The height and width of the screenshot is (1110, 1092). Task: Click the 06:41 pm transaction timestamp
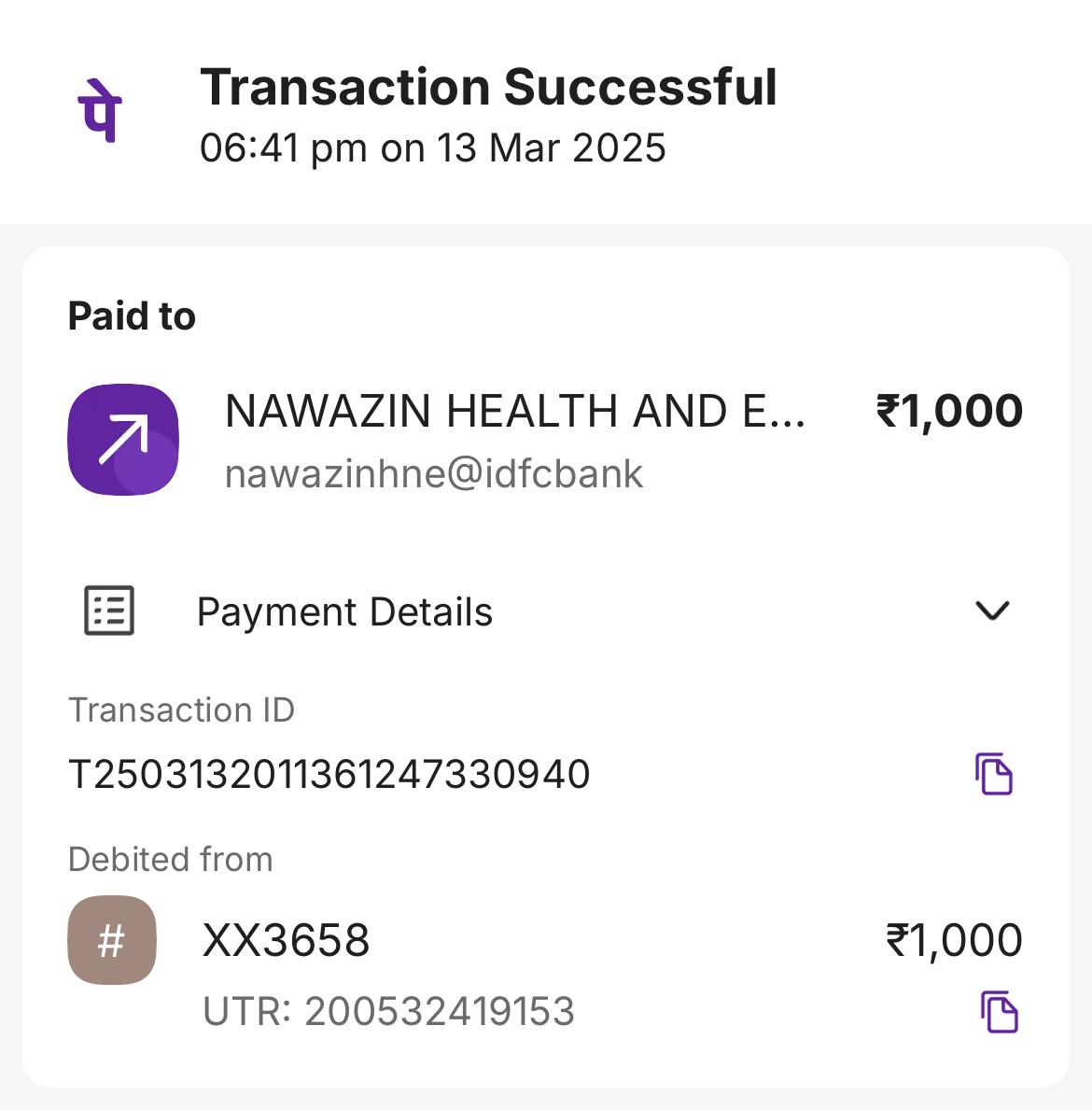coord(433,148)
